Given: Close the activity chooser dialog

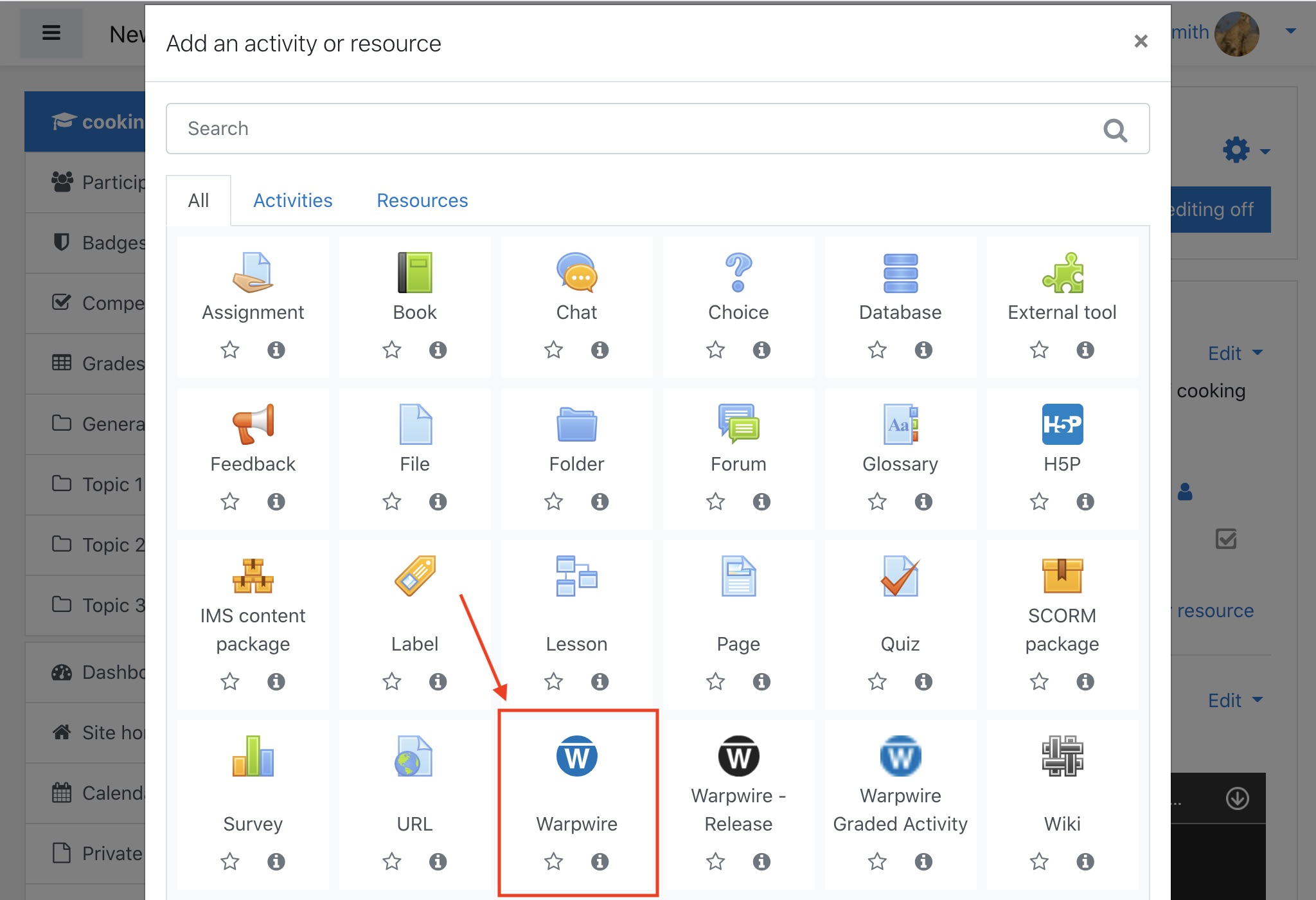Looking at the screenshot, I should tap(1141, 42).
